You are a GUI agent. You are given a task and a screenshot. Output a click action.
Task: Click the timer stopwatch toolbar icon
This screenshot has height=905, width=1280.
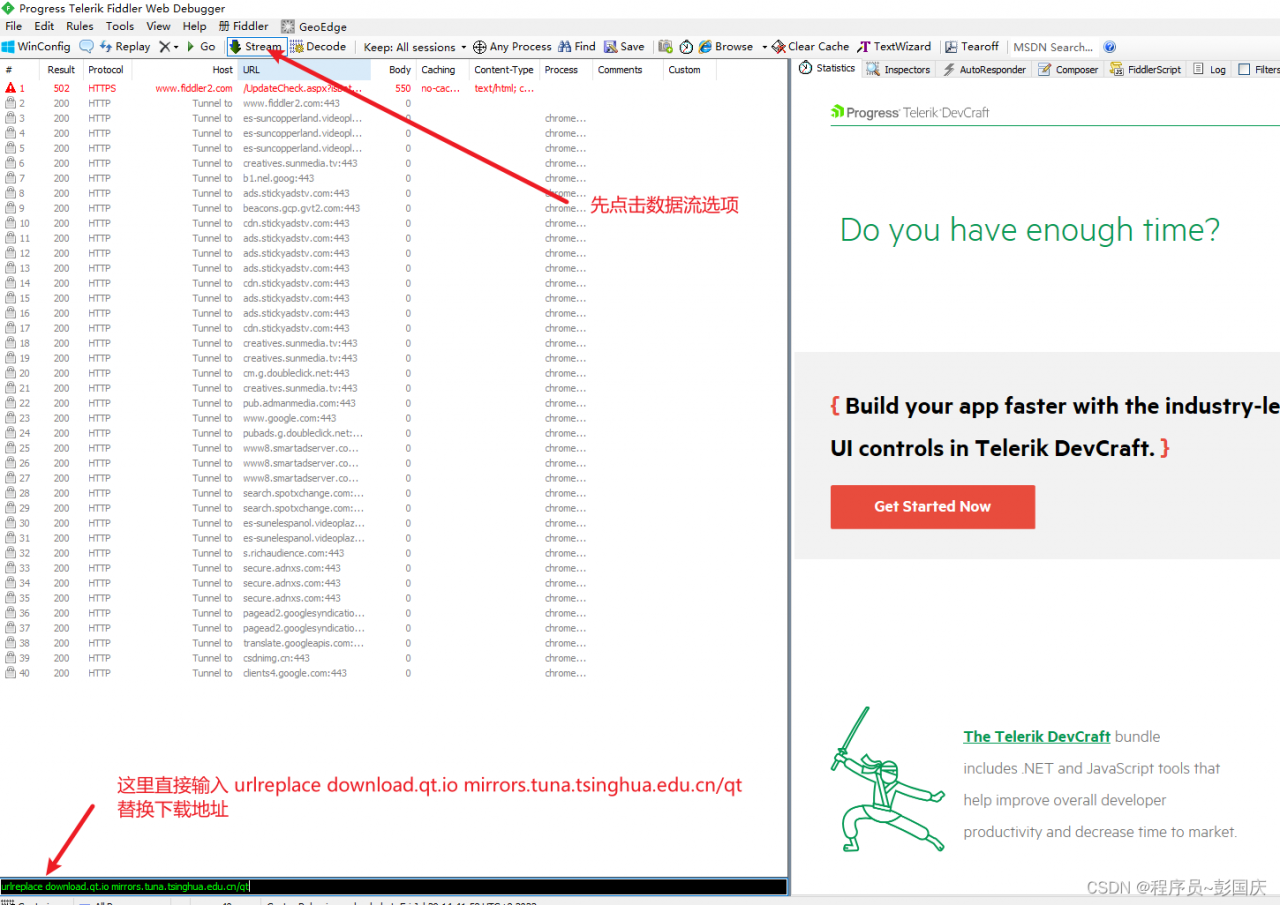point(686,46)
